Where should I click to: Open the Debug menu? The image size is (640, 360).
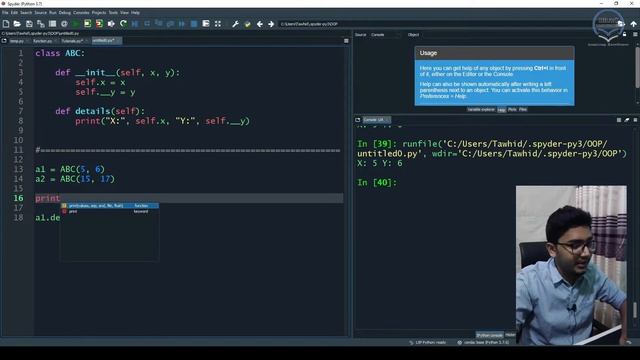click(64, 13)
